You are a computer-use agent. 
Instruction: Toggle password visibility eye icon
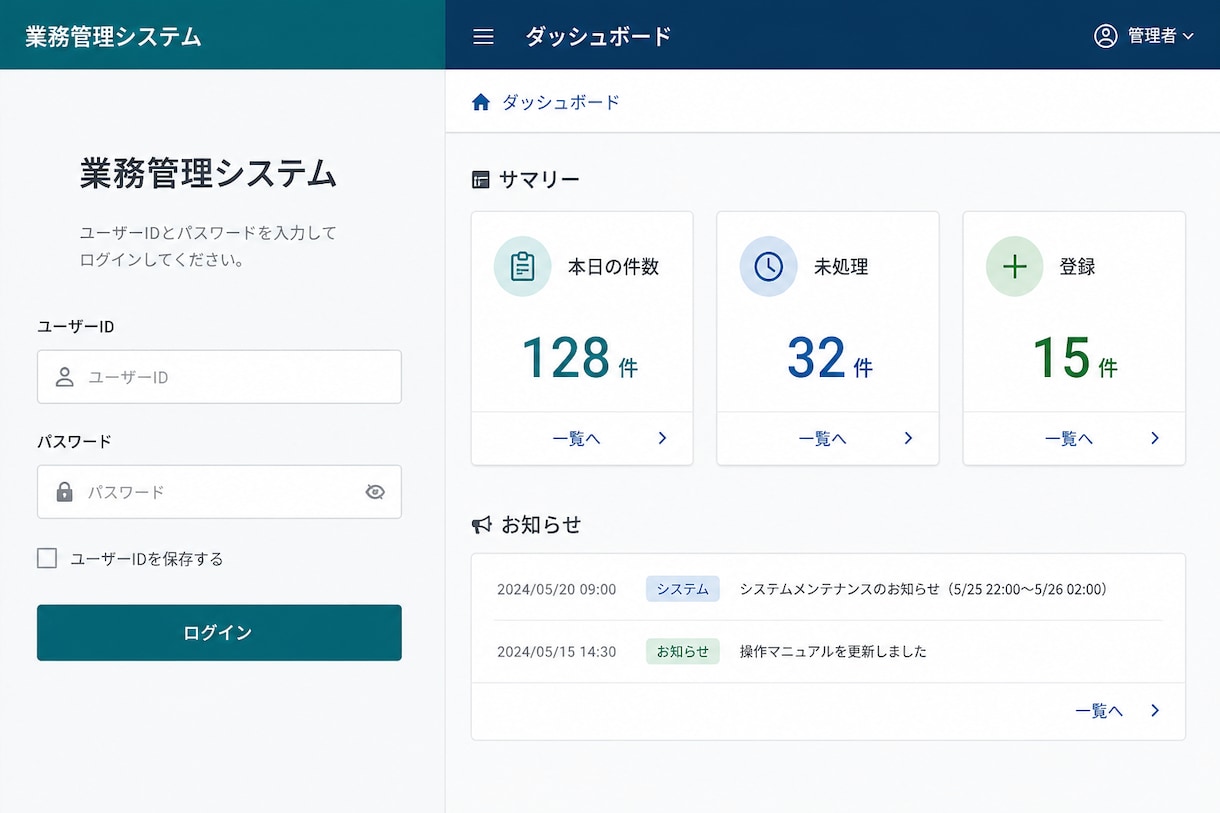pyautogui.click(x=375, y=492)
